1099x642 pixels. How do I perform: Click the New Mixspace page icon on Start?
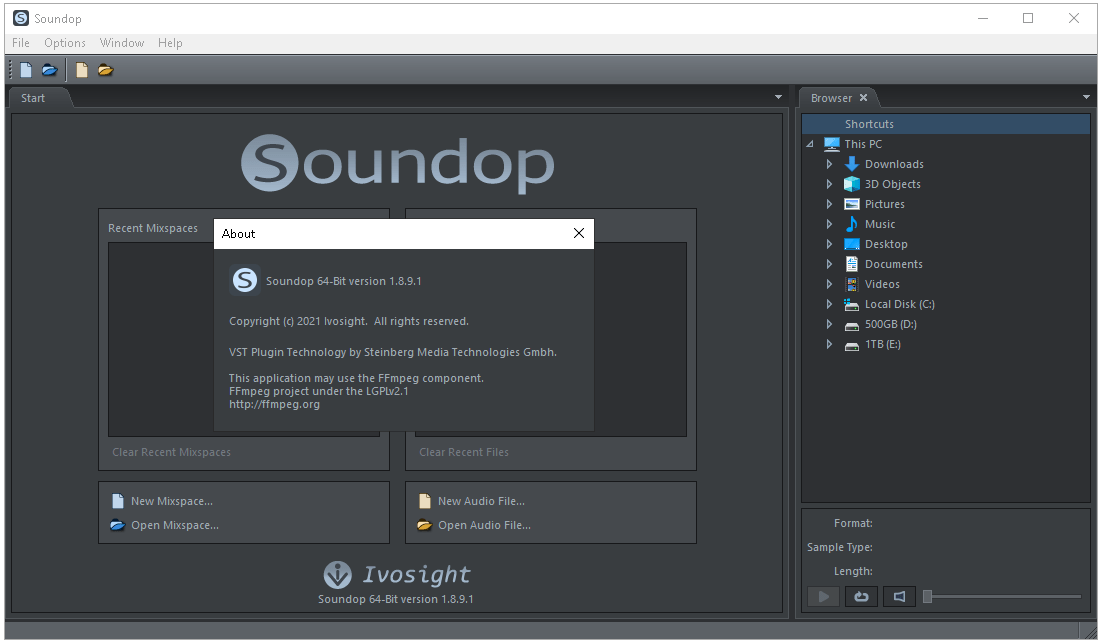pyautogui.click(x=118, y=501)
